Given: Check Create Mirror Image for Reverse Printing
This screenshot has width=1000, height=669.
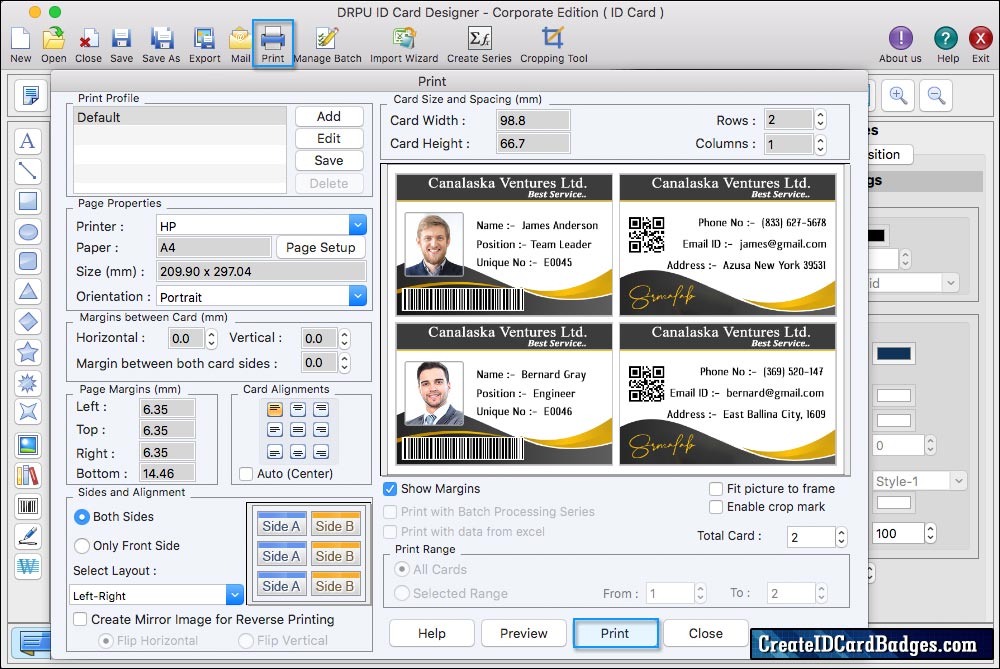Looking at the screenshot, I should (80, 619).
